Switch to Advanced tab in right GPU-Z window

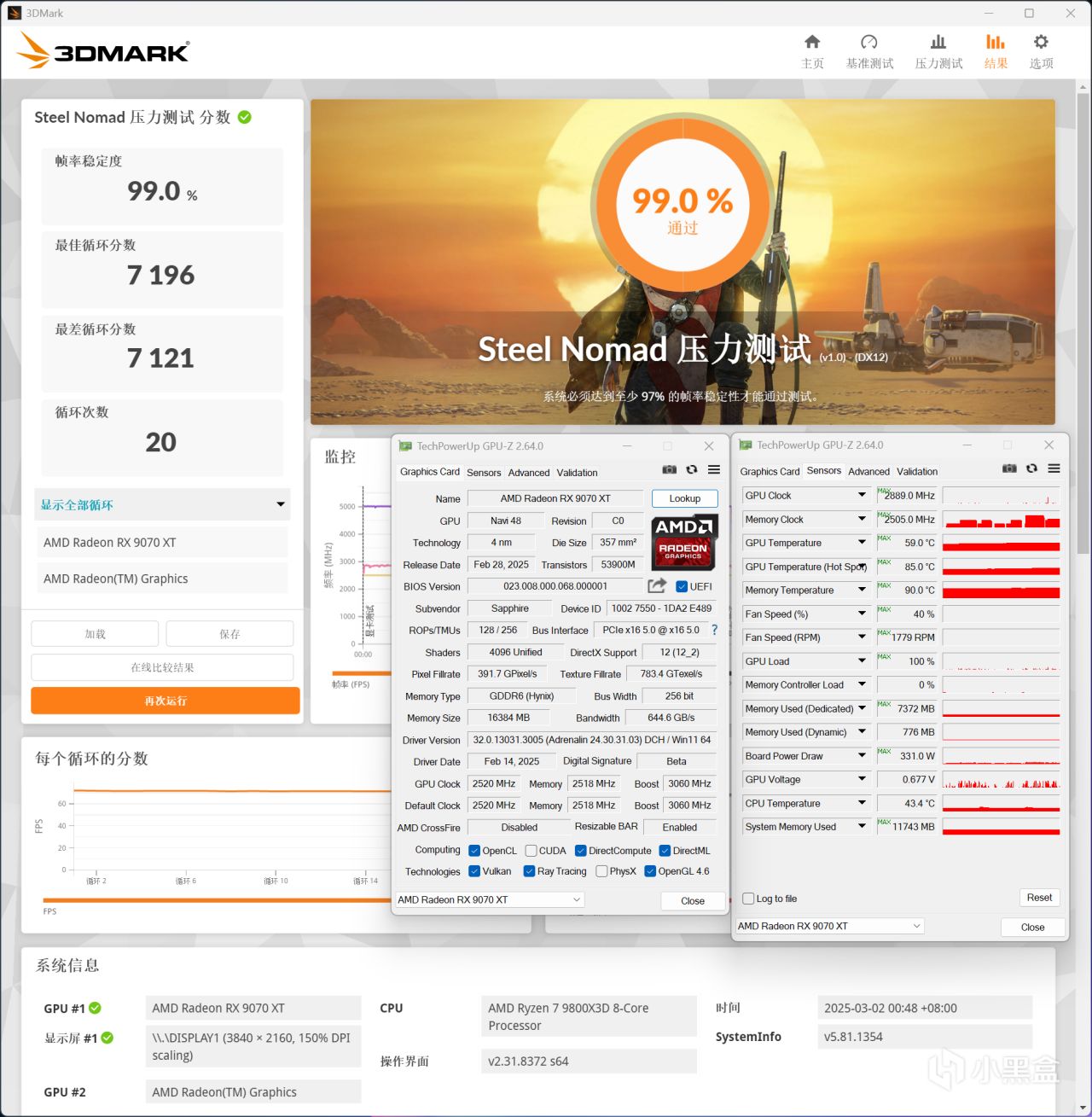tap(868, 471)
